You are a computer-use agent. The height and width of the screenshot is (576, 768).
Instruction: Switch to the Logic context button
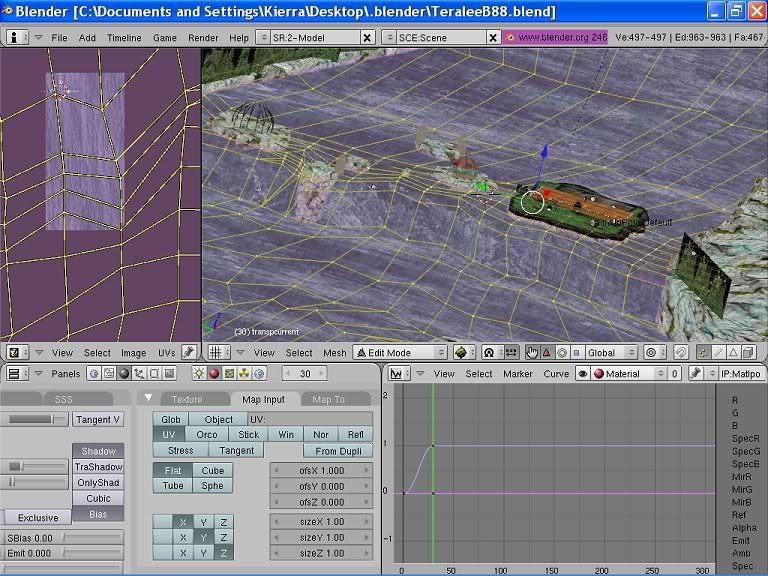(94, 374)
